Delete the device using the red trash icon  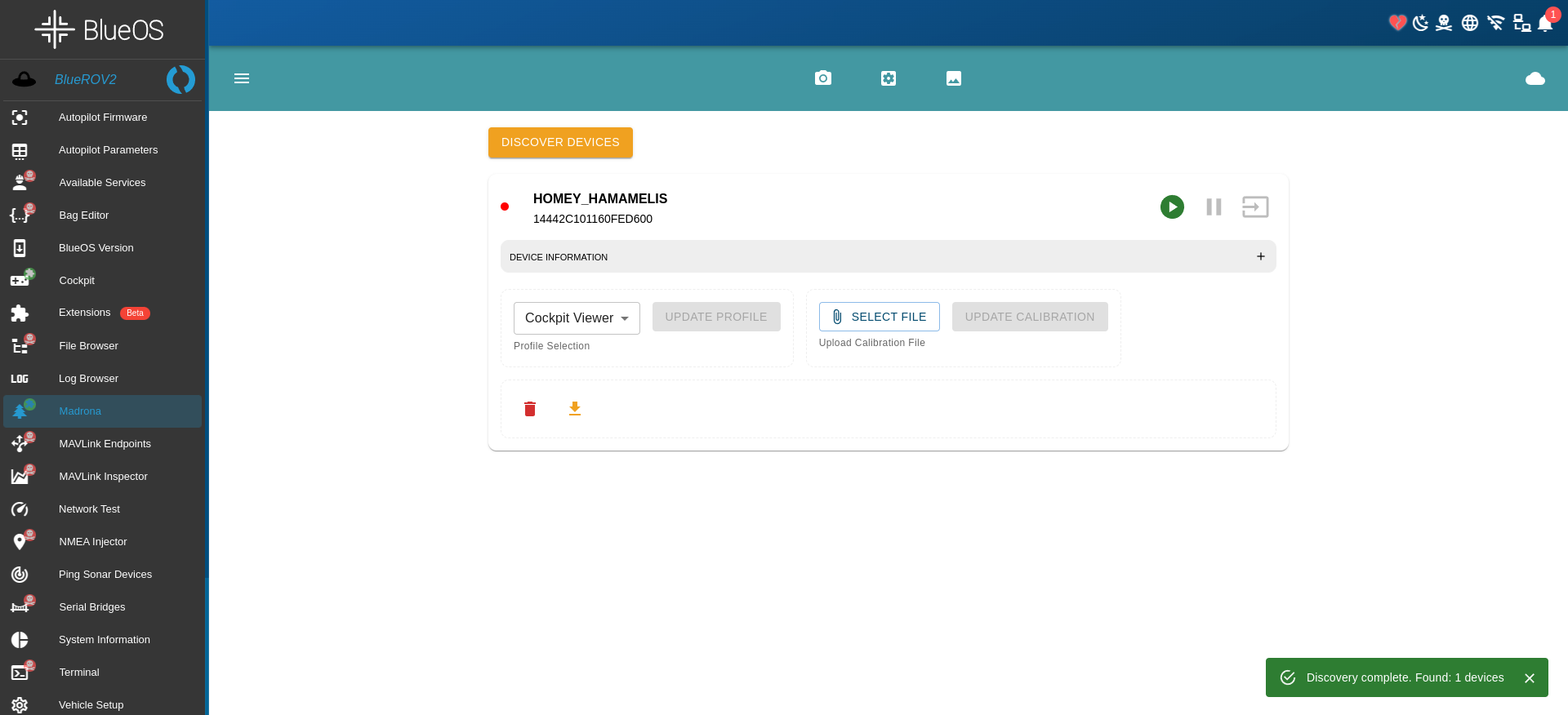click(x=530, y=409)
